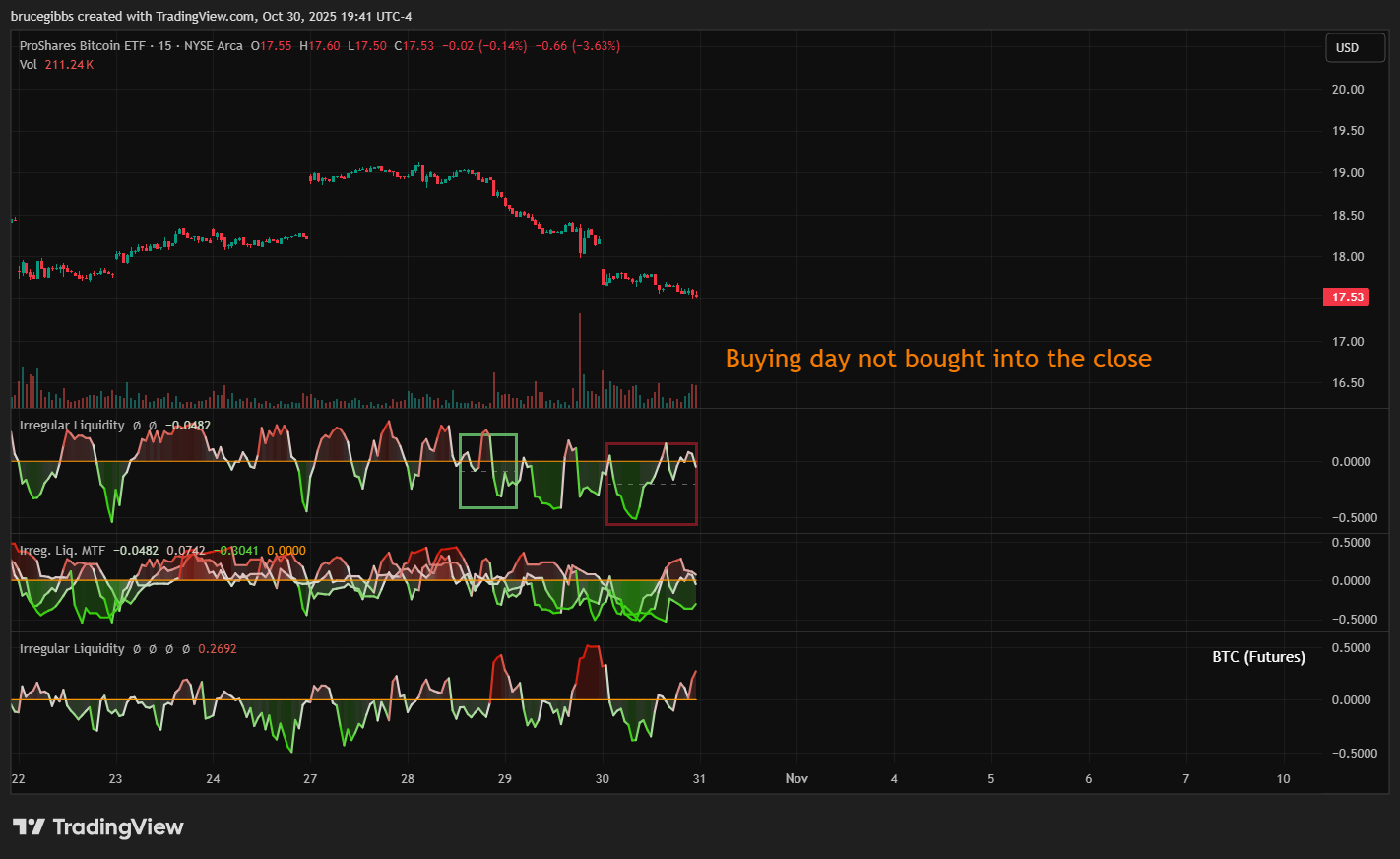Screen dimensions: 1400x859
Task: Click the 0.2692 value in bottom indicator legend
Action: pyautogui.click(x=218, y=649)
